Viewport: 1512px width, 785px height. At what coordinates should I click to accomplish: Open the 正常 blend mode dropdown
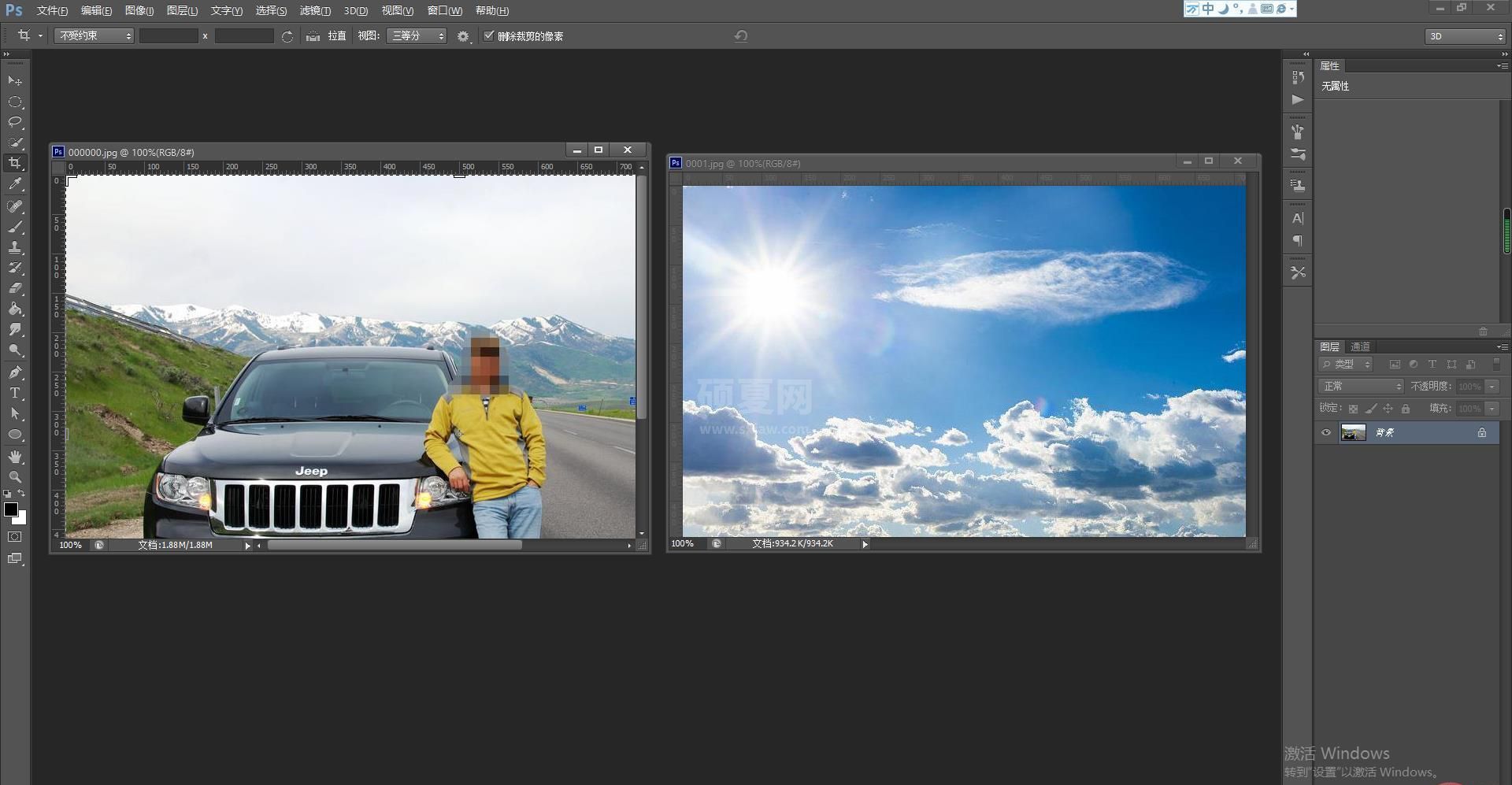(1361, 387)
